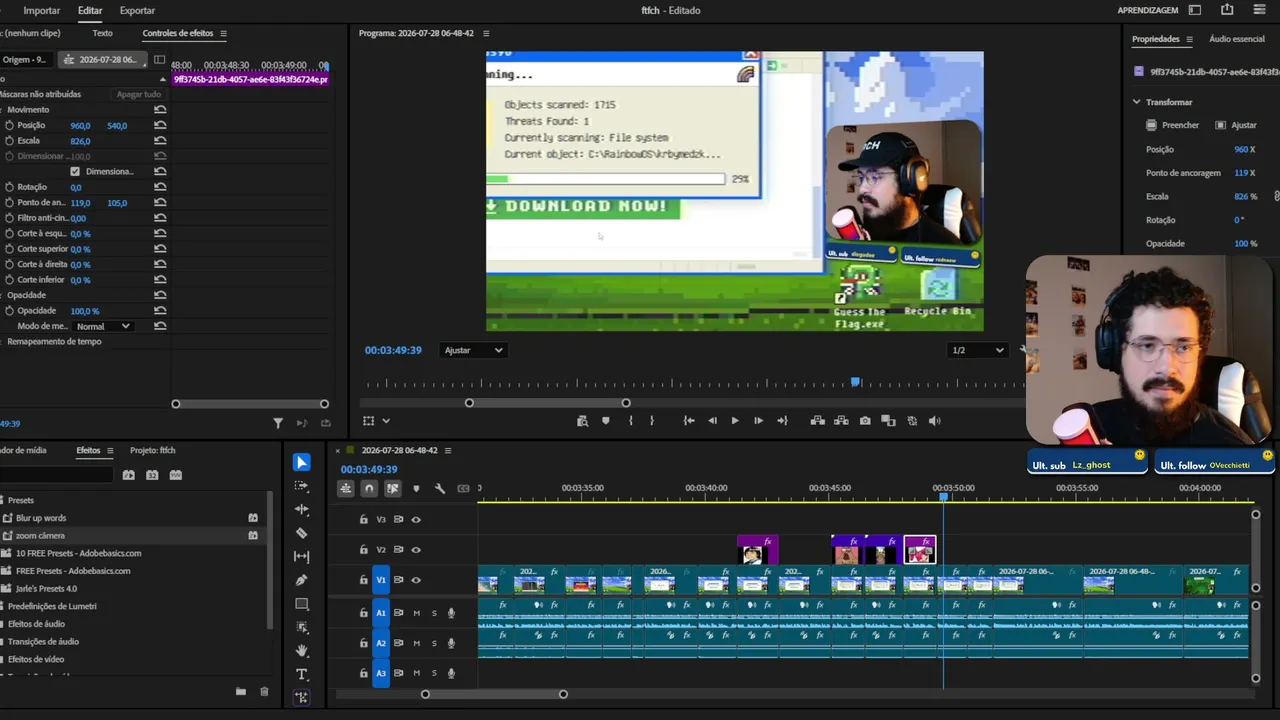Image resolution: width=1280 pixels, height=720 pixels.
Task: Toggle snap magnet in timeline
Action: pos(369,488)
